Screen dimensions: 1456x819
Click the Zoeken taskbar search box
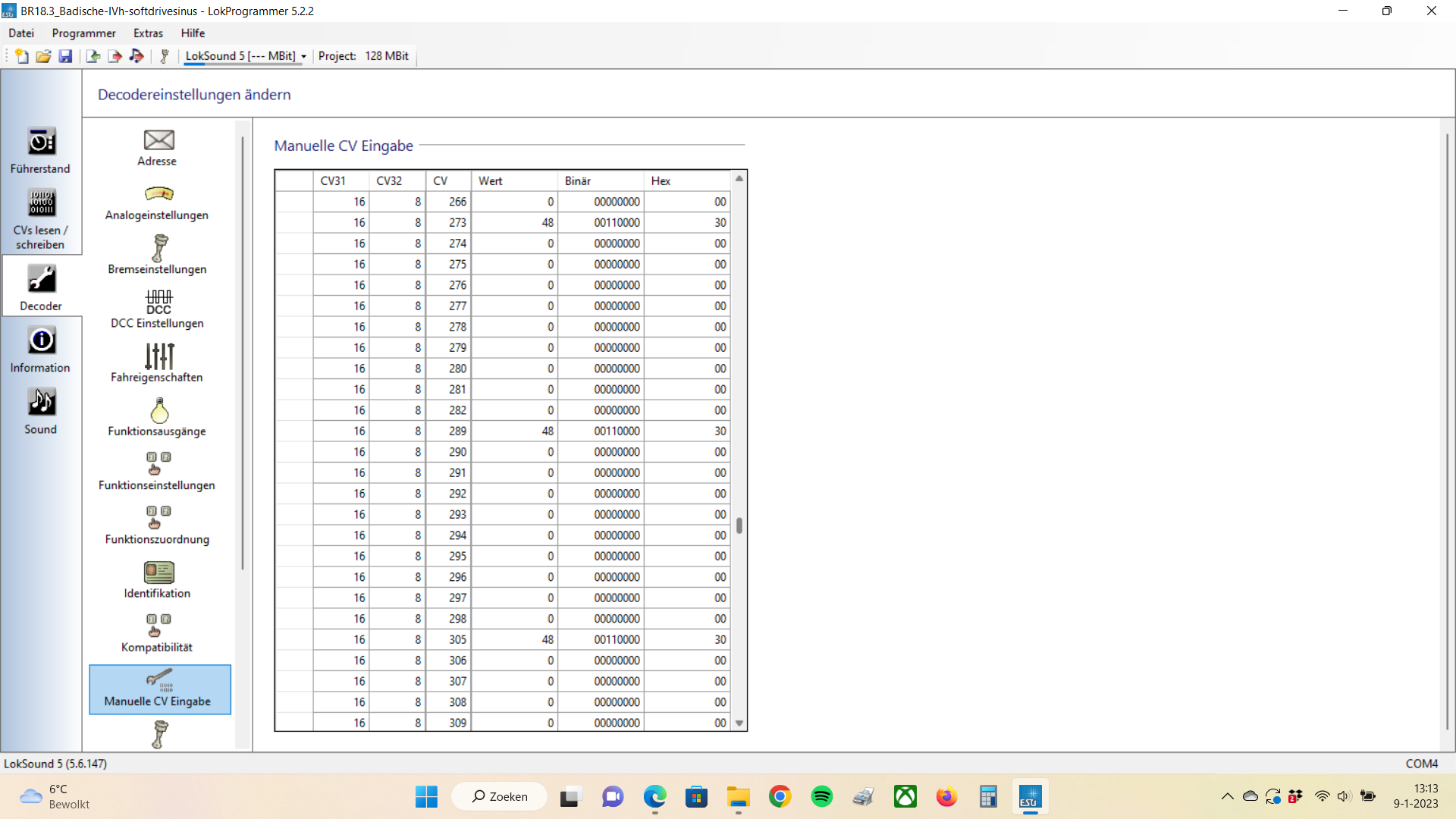click(x=500, y=797)
